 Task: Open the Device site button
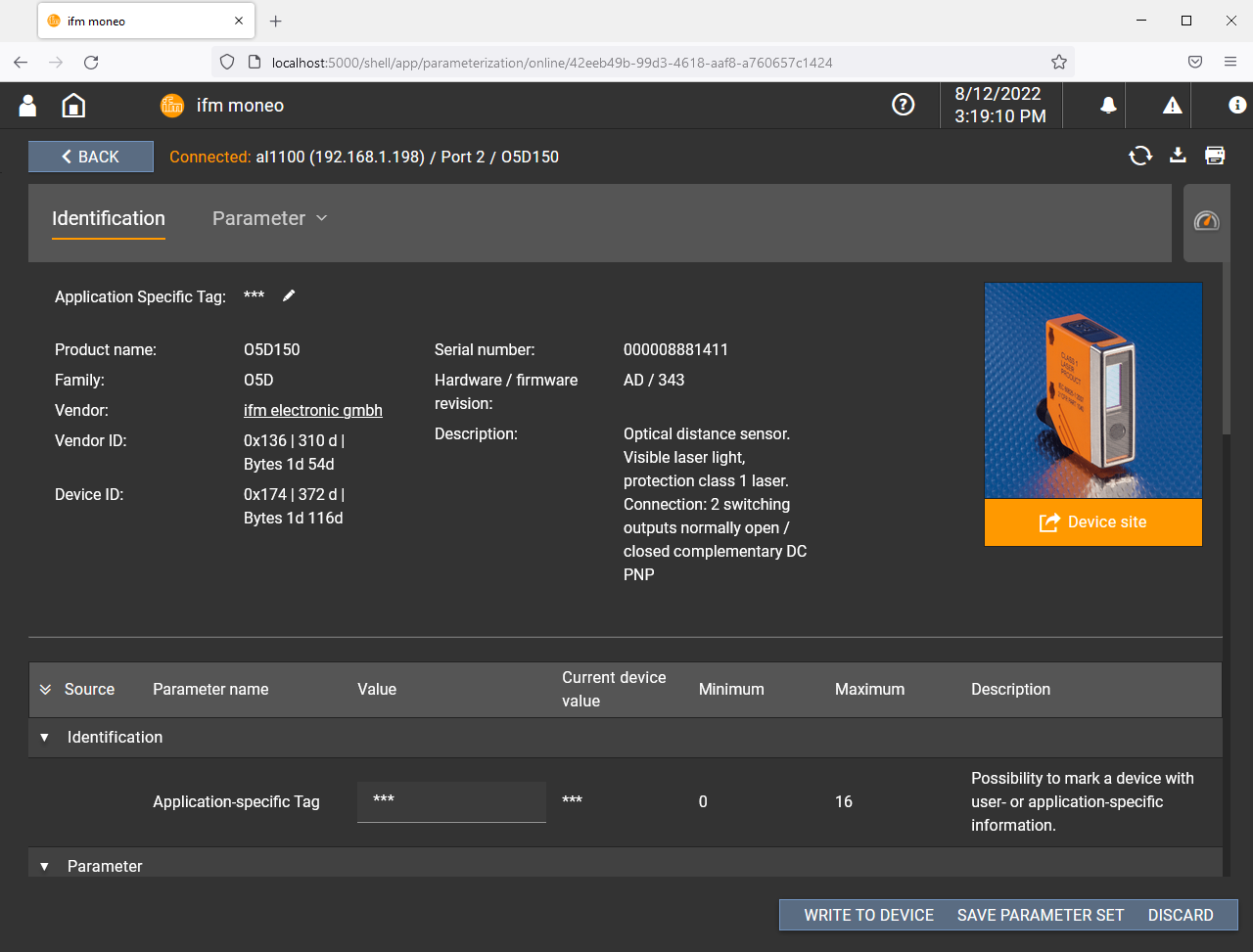click(1092, 522)
